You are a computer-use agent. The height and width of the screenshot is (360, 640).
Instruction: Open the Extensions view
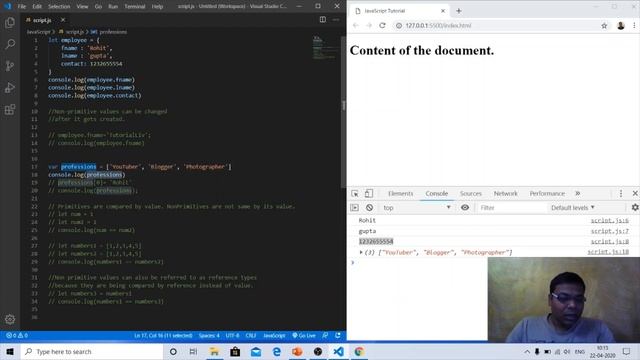coord(10,109)
